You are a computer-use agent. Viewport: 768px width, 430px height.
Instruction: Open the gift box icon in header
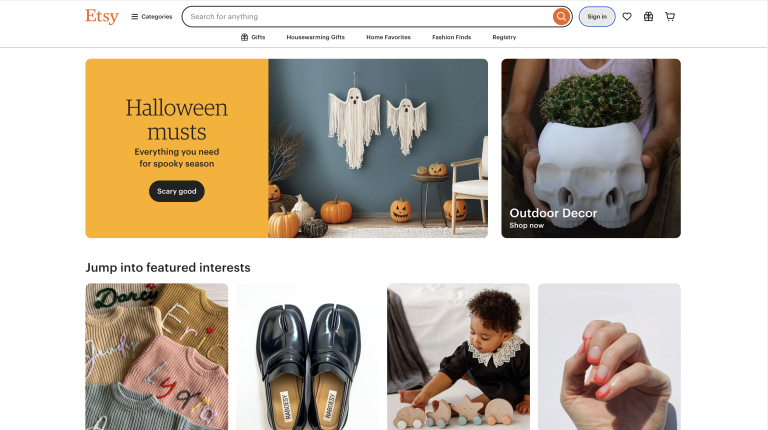point(648,17)
